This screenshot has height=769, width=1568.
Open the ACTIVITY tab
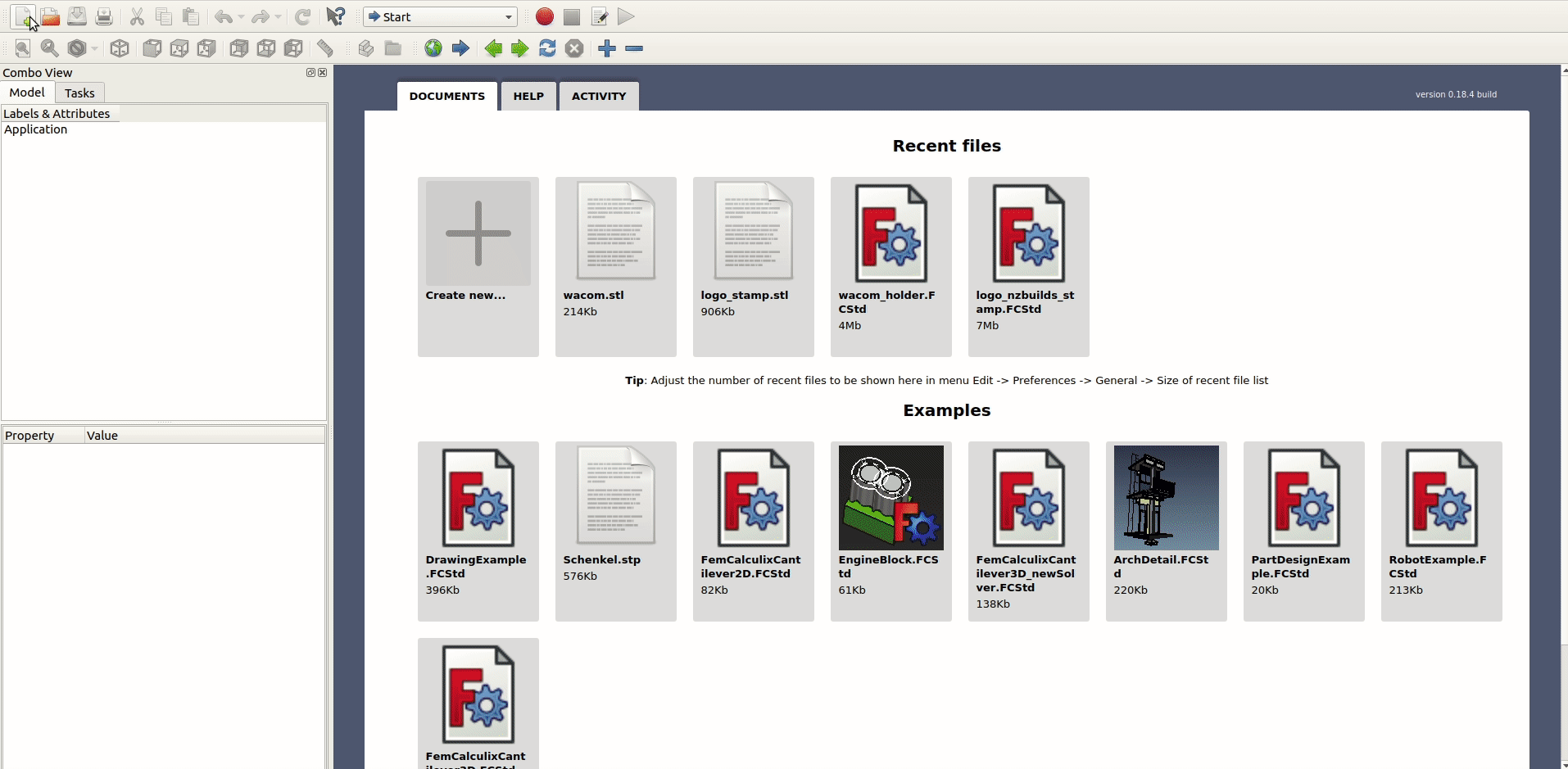[599, 96]
